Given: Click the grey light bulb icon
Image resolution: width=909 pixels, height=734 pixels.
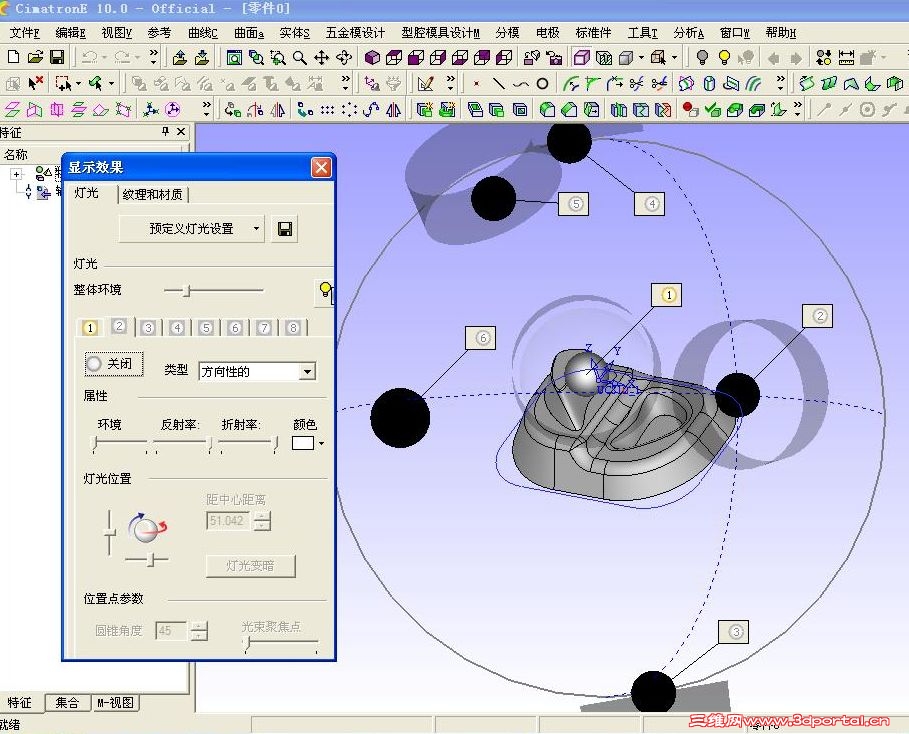Looking at the screenshot, I should [702, 57].
